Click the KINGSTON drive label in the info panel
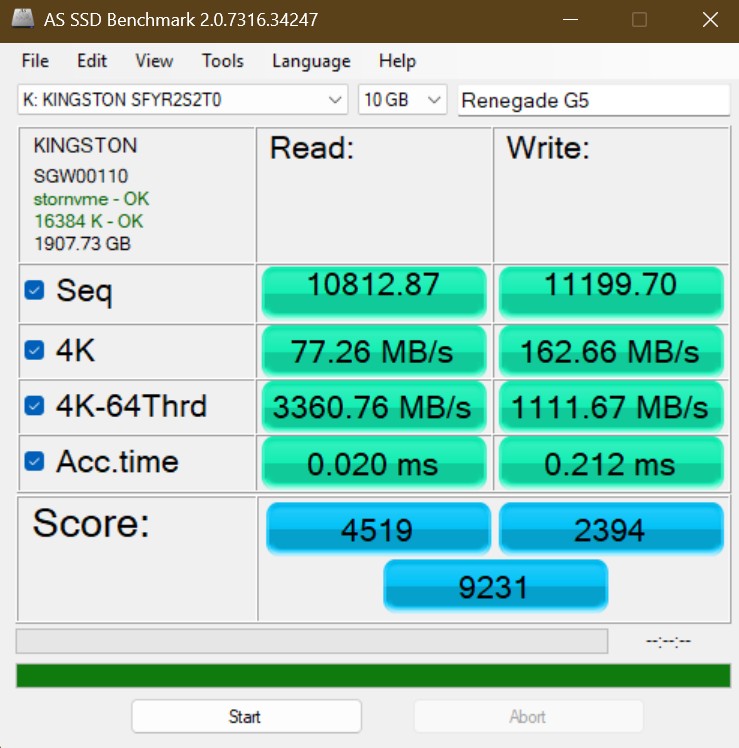739x748 pixels. click(85, 145)
